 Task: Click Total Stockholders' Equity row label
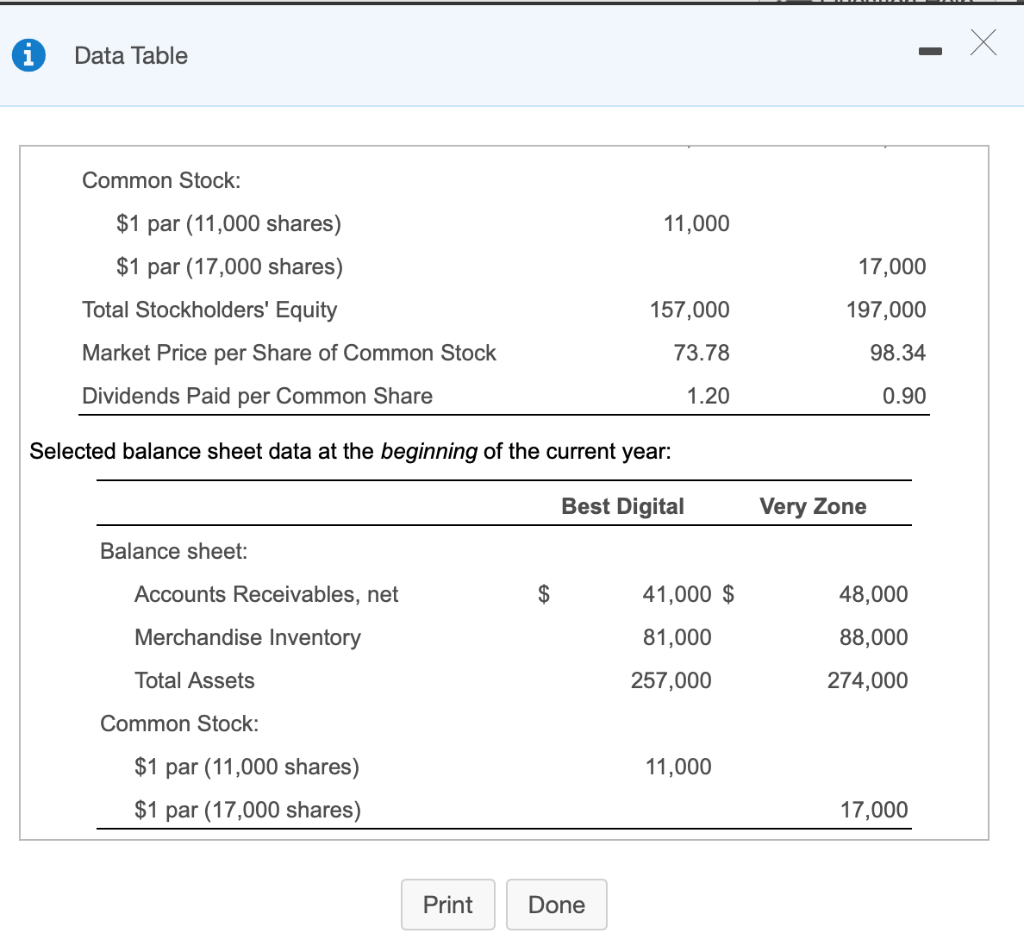point(210,309)
